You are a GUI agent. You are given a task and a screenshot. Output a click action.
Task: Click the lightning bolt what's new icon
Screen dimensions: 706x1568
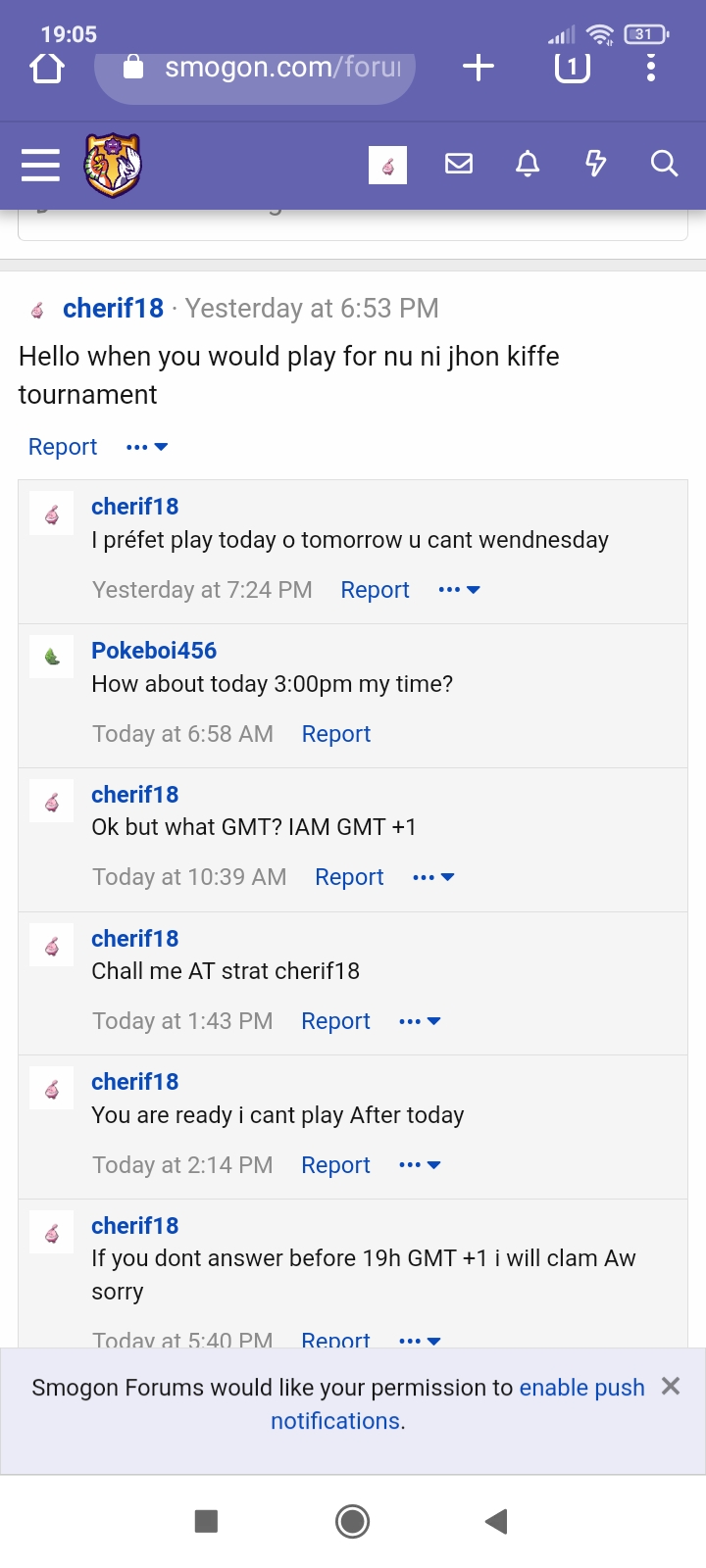pos(595,164)
